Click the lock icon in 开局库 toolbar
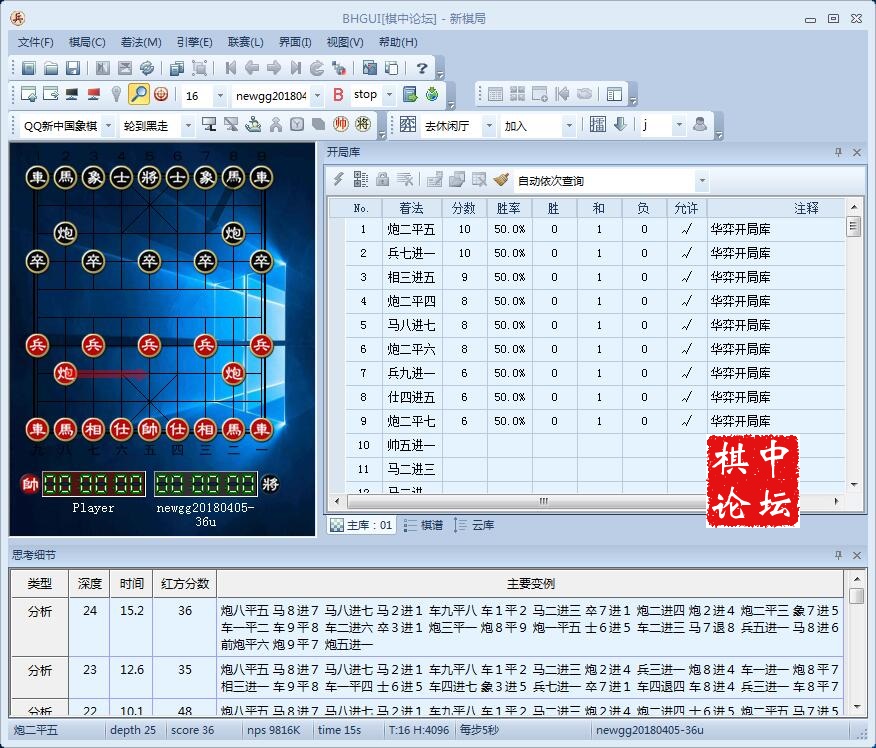876x748 pixels. click(383, 179)
